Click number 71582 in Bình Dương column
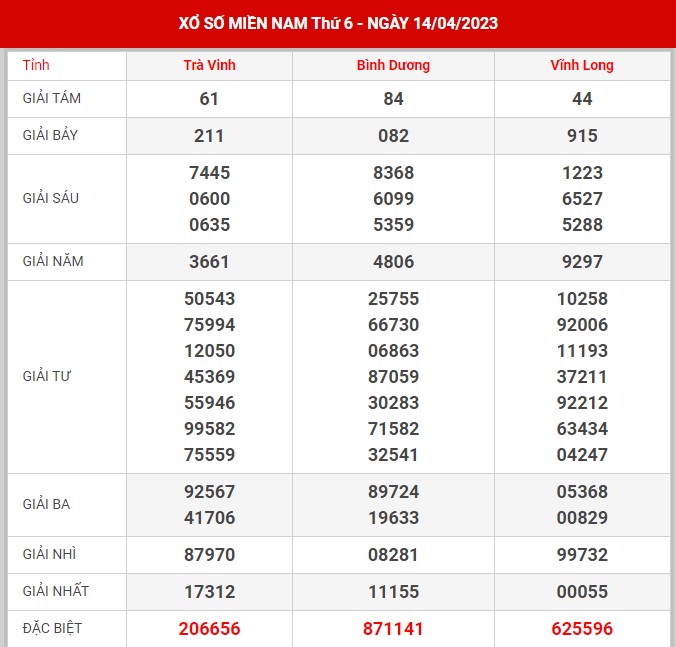The width and height of the screenshot is (676, 647). point(394,428)
